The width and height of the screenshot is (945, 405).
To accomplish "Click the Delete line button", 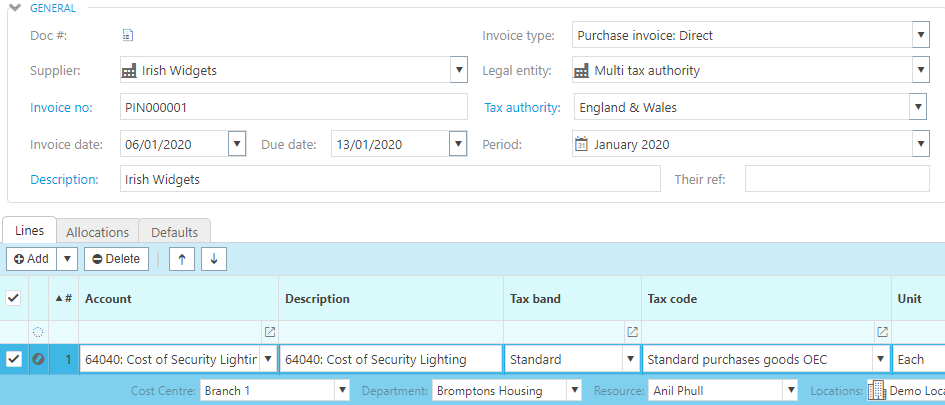I will point(116,259).
